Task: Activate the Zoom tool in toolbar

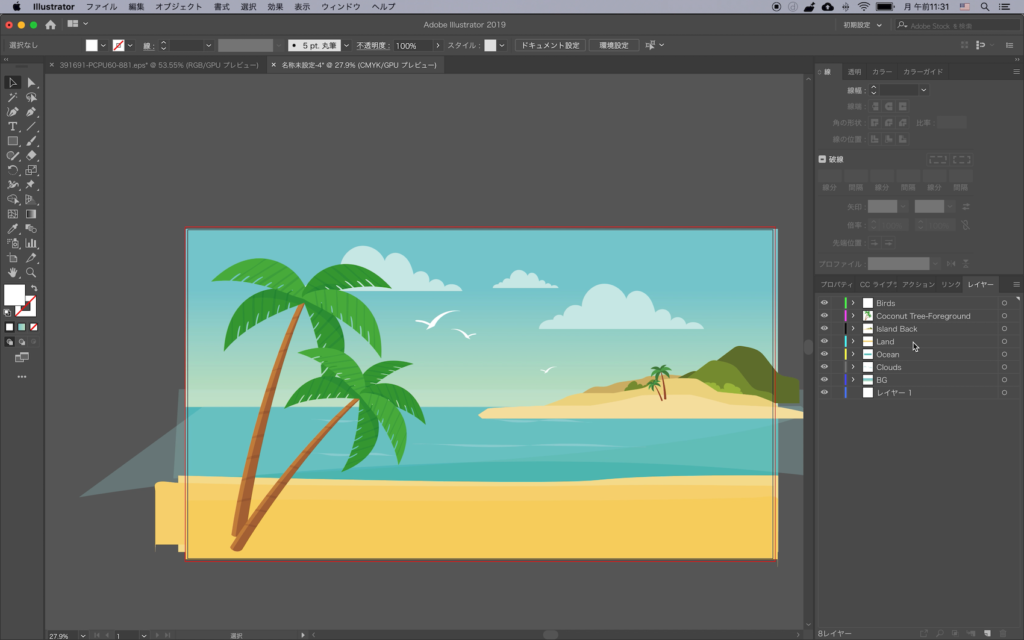Action: pyautogui.click(x=32, y=272)
